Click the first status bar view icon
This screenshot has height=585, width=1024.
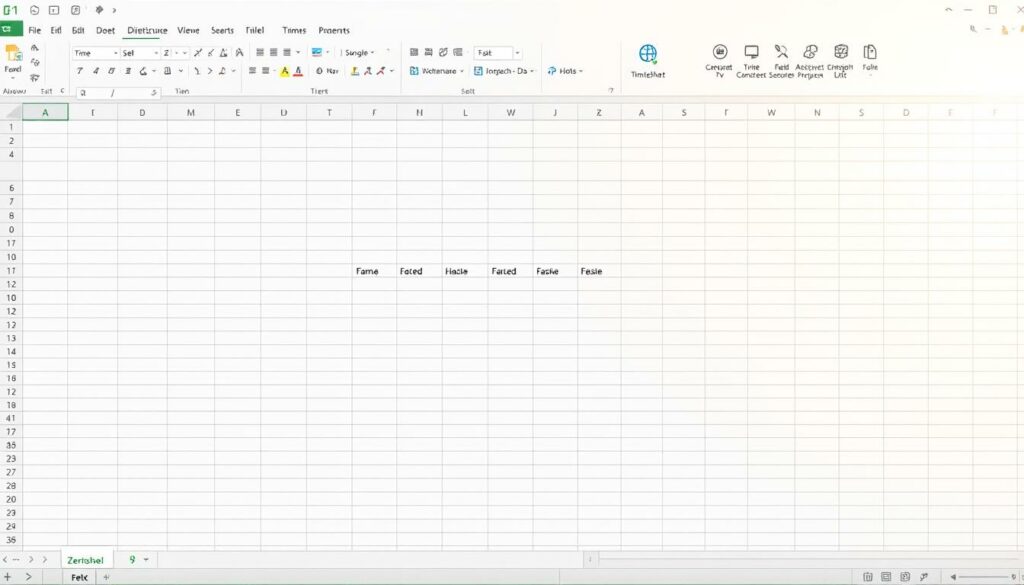click(868, 577)
